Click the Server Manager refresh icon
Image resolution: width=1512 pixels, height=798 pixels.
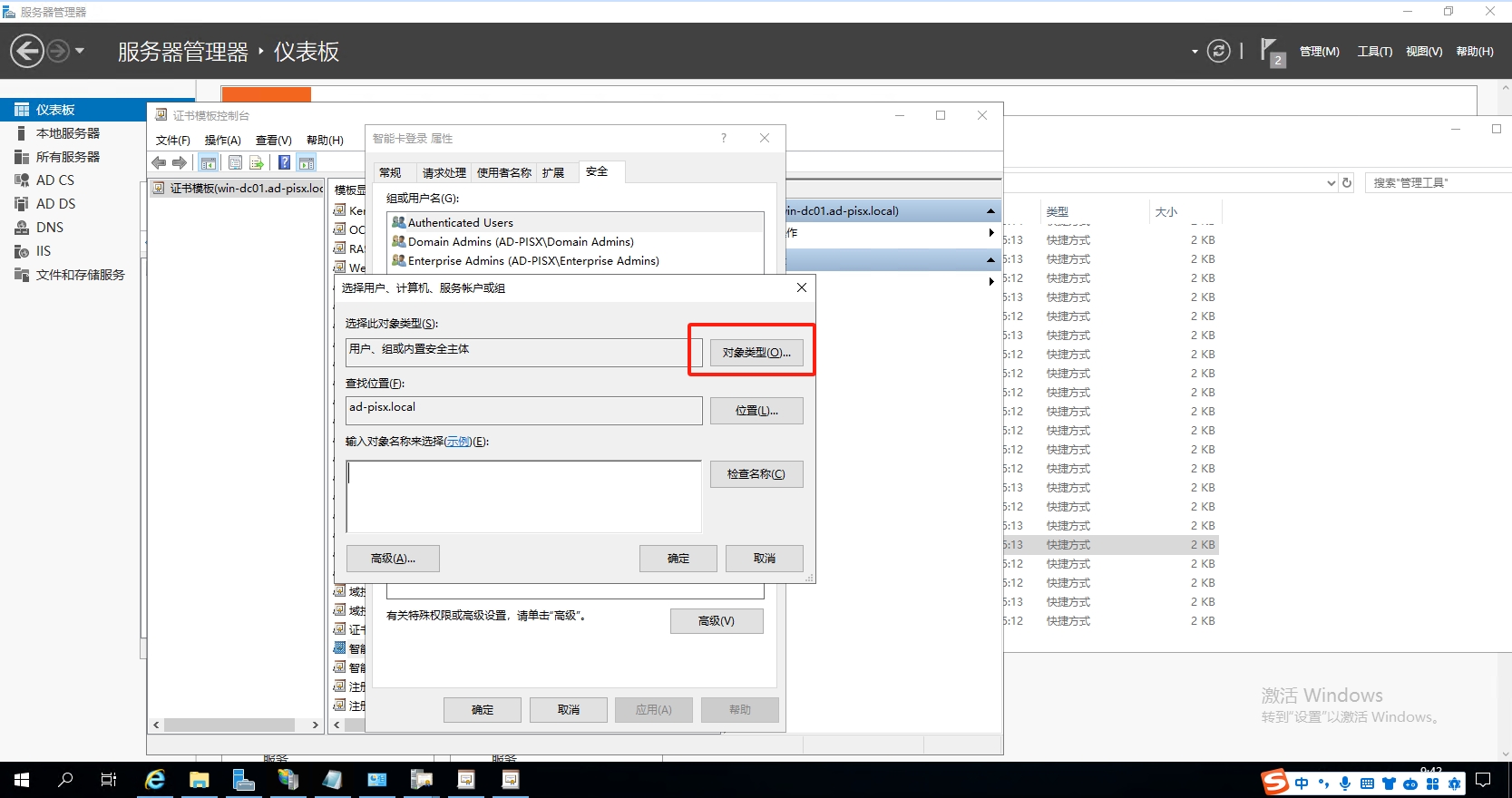tap(1219, 52)
